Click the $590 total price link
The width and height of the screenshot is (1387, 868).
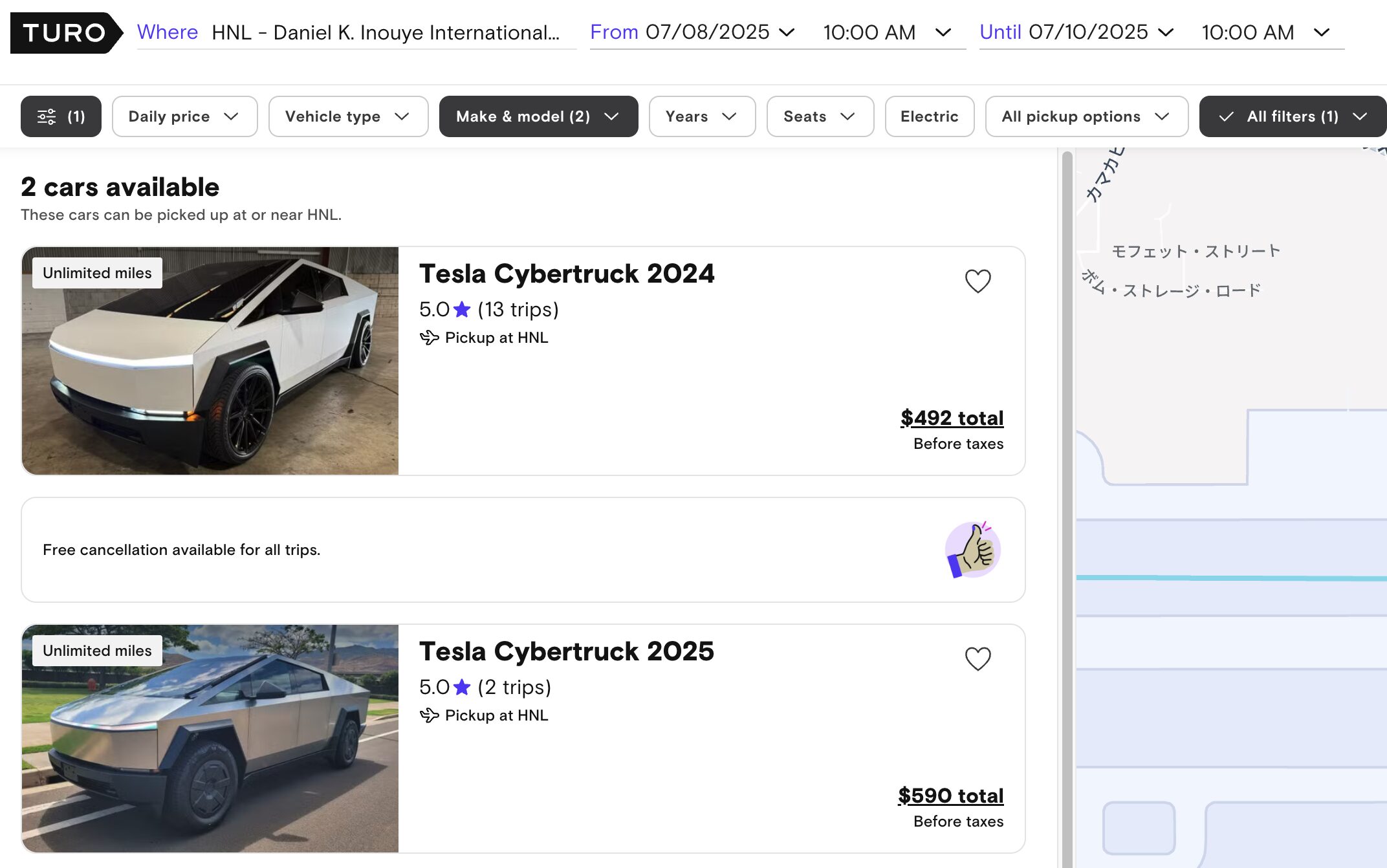(950, 796)
